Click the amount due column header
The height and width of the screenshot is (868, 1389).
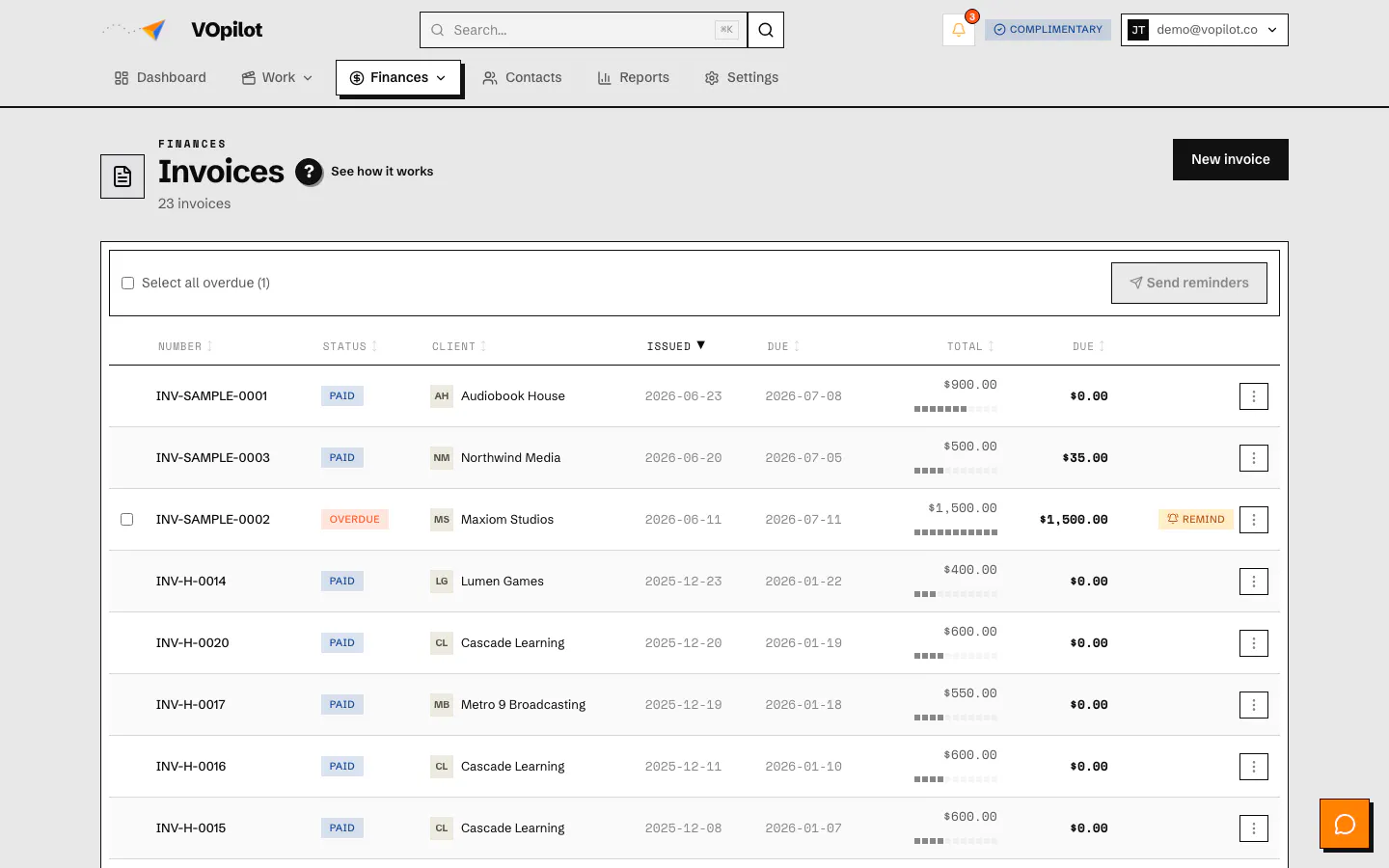tap(1088, 346)
